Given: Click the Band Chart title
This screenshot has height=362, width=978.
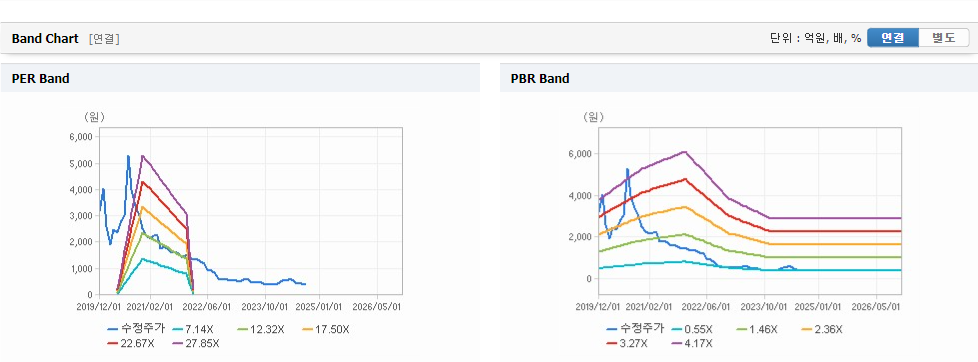Looking at the screenshot, I should [45, 39].
